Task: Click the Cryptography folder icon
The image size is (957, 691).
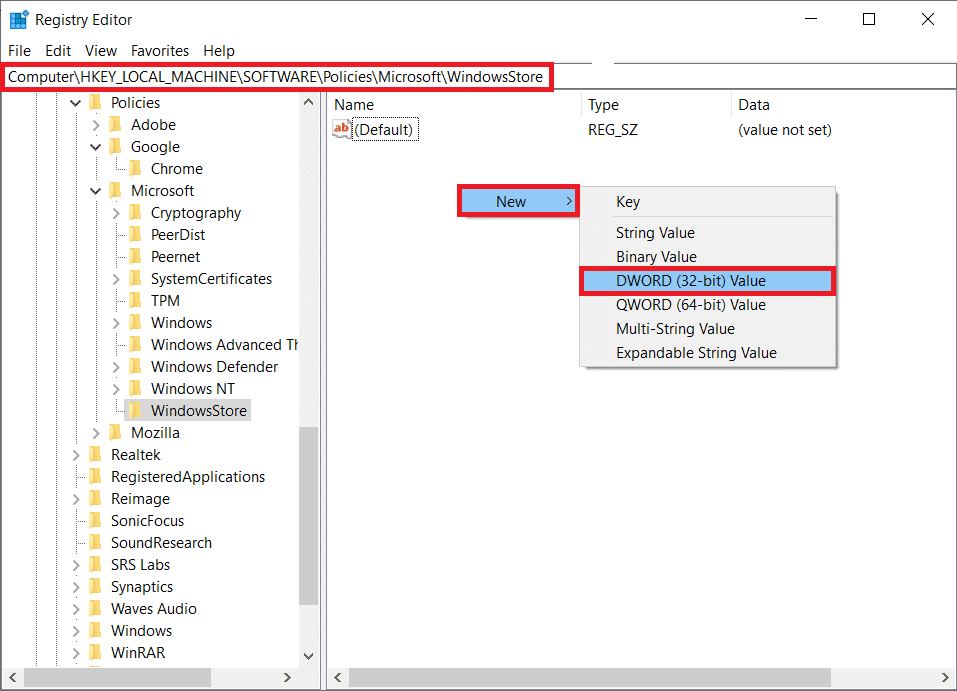Action: click(135, 212)
